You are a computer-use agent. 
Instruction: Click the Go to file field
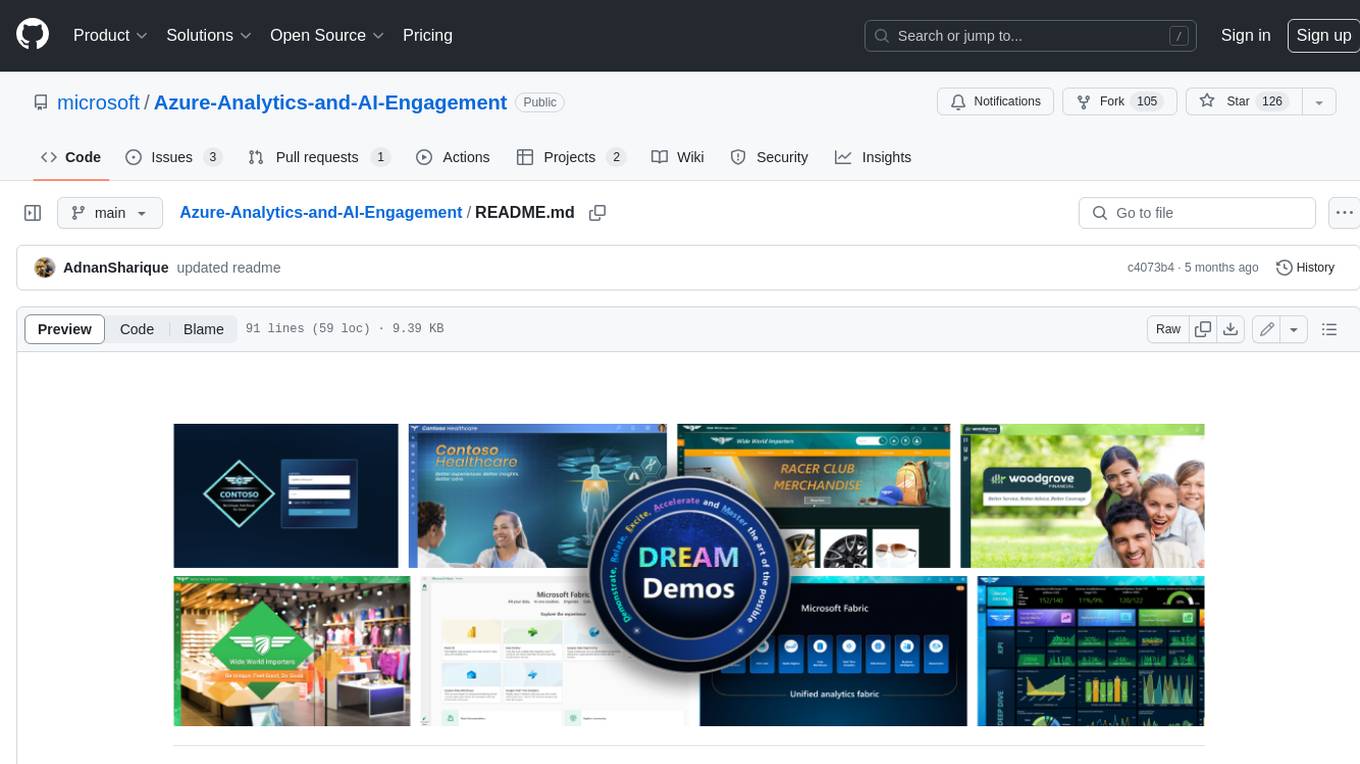[1197, 213]
